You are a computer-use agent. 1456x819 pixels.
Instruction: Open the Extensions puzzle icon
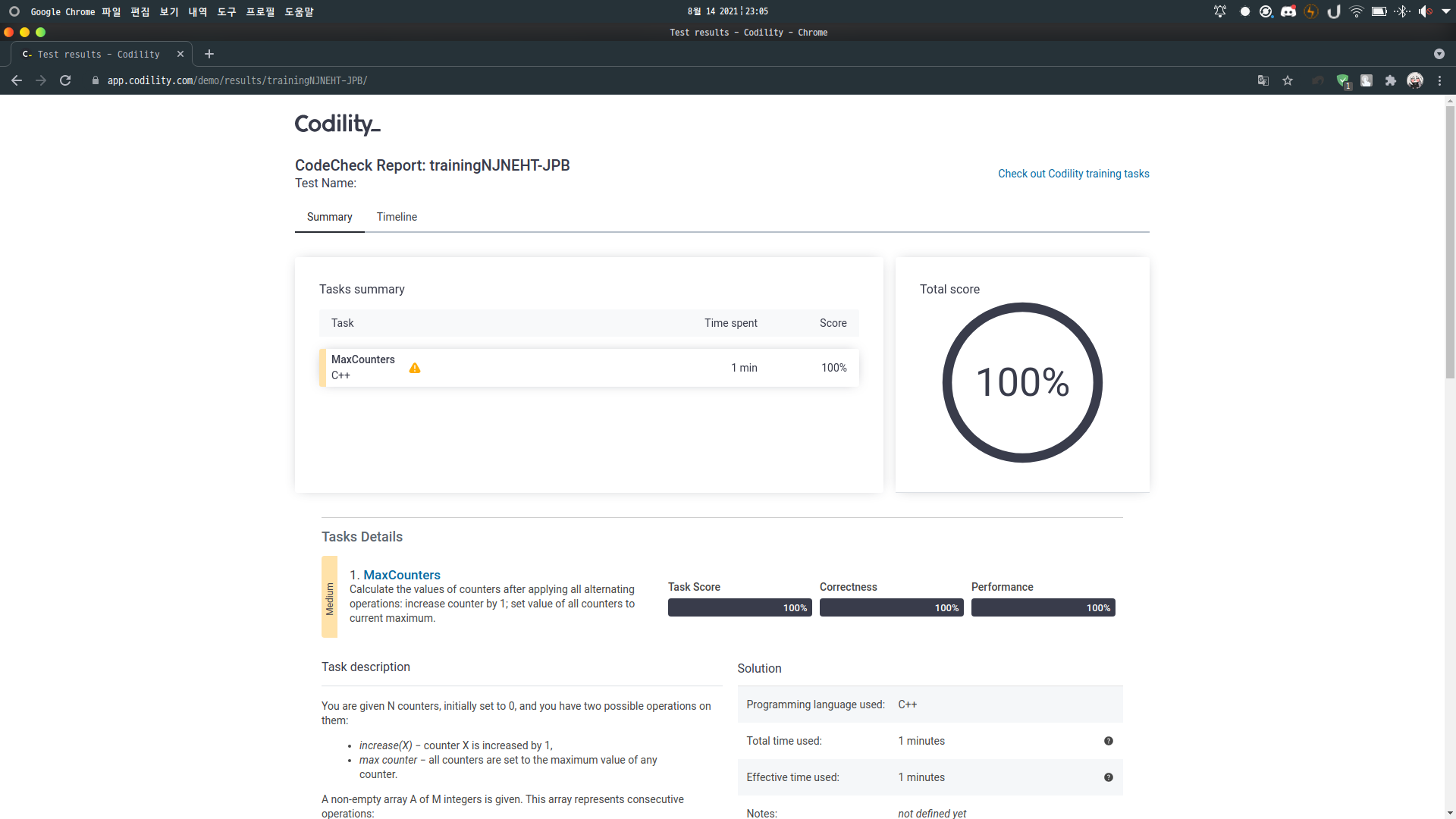point(1390,80)
